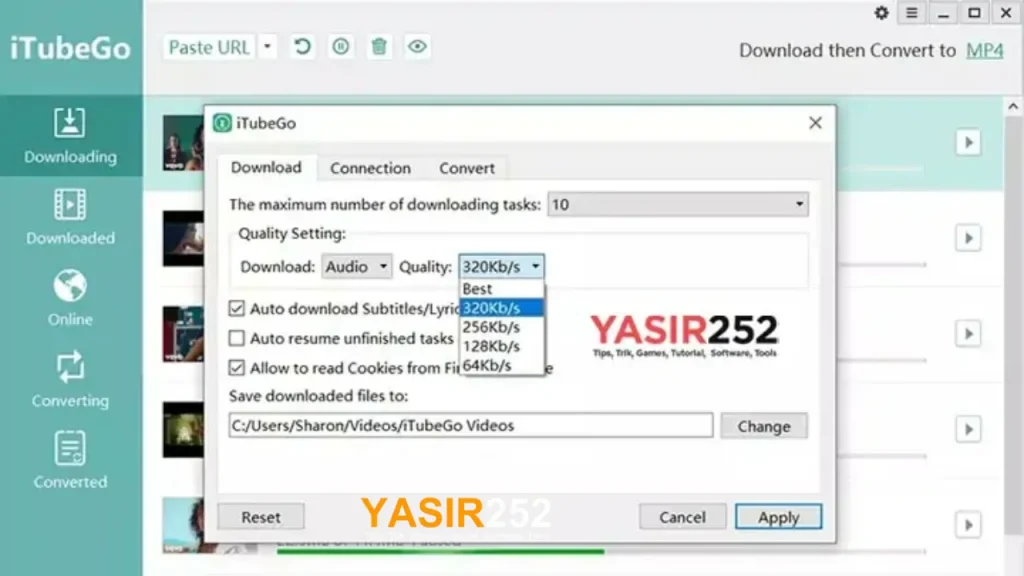The height and width of the screenshot is (576, 1024).
Task: Toggle Auto download Subtitles/Lyrics checkbox
Action: tap(236, 308)
